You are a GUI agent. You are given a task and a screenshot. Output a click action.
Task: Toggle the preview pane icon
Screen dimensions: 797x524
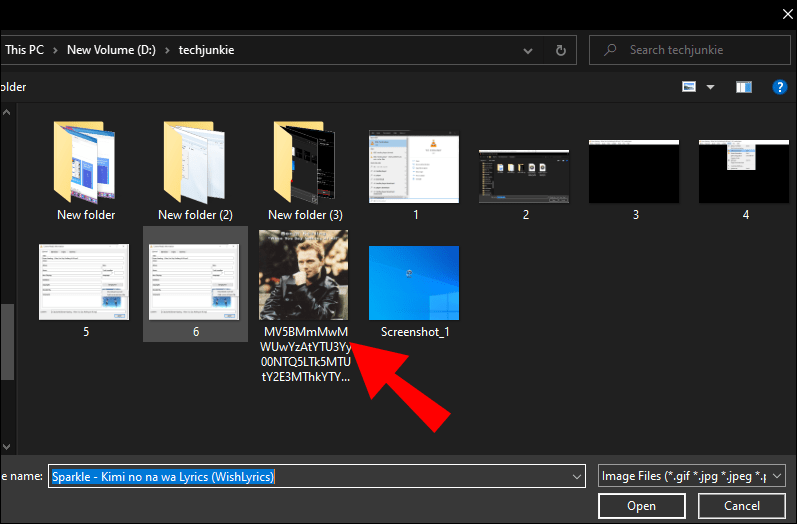coord(744,87)
